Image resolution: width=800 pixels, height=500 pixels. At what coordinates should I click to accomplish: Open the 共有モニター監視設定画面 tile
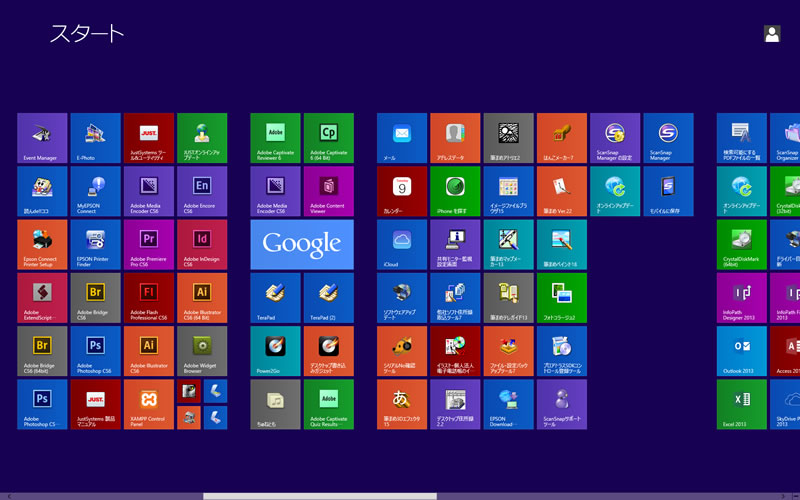pyautogui.click(x=455, y=245)
